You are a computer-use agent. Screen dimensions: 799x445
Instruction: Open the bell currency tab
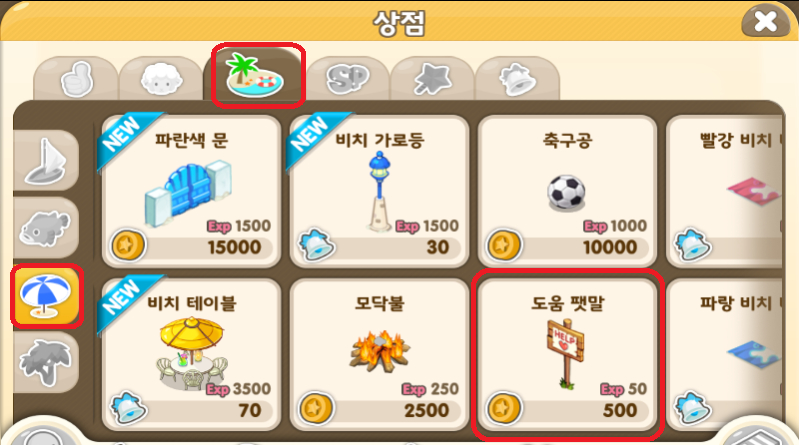[517, 79]
